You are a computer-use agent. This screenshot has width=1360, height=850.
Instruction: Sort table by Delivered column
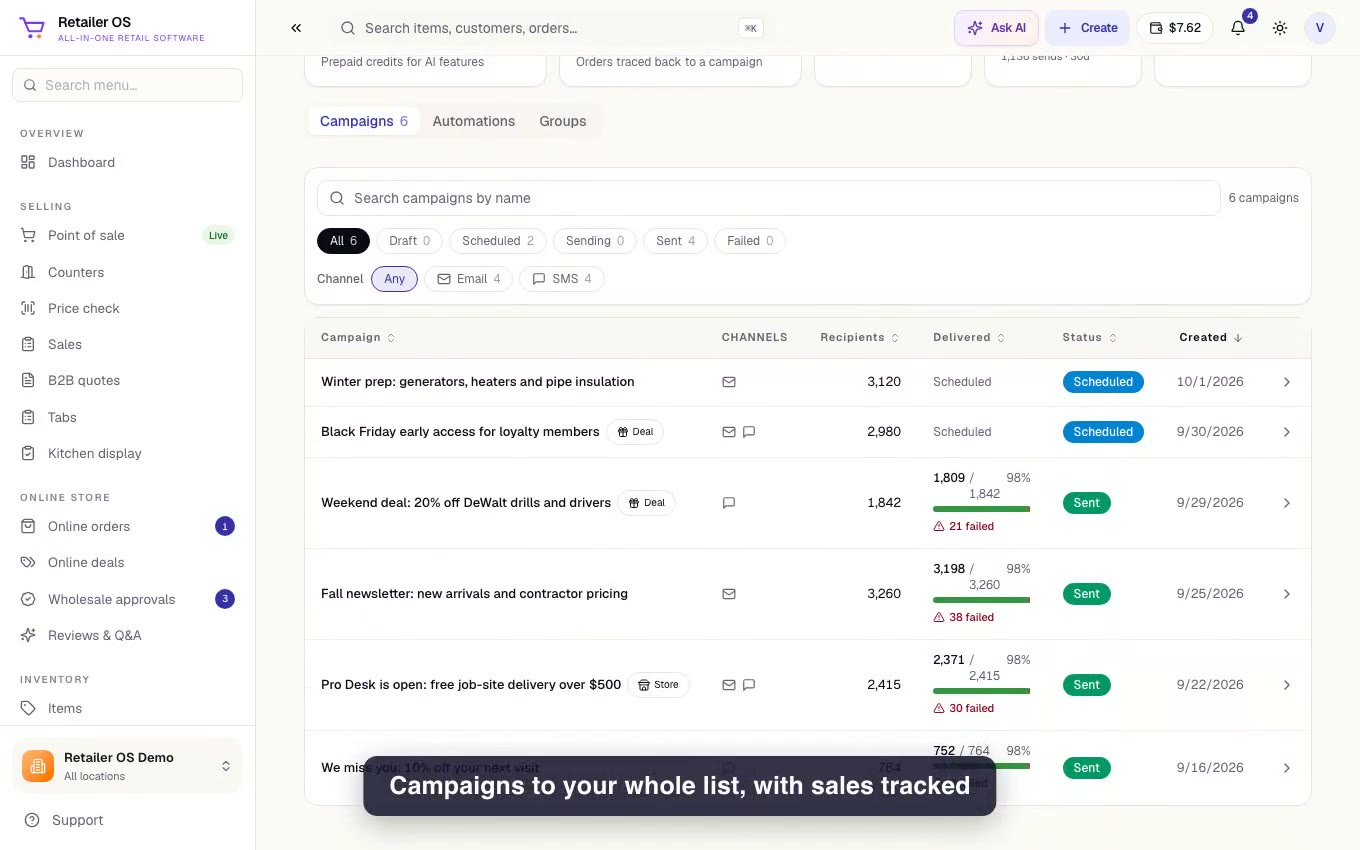coord(969,338)
